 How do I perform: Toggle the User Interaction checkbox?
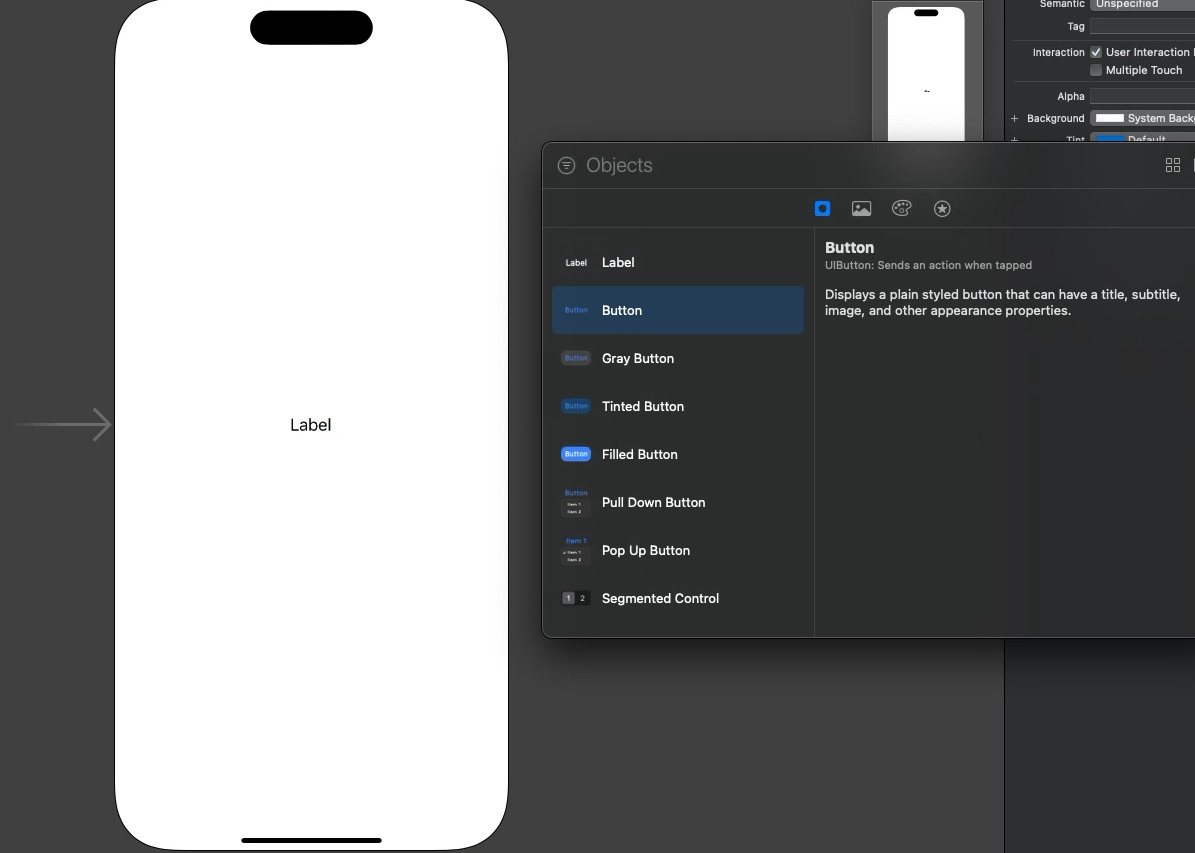(1096, 52)
